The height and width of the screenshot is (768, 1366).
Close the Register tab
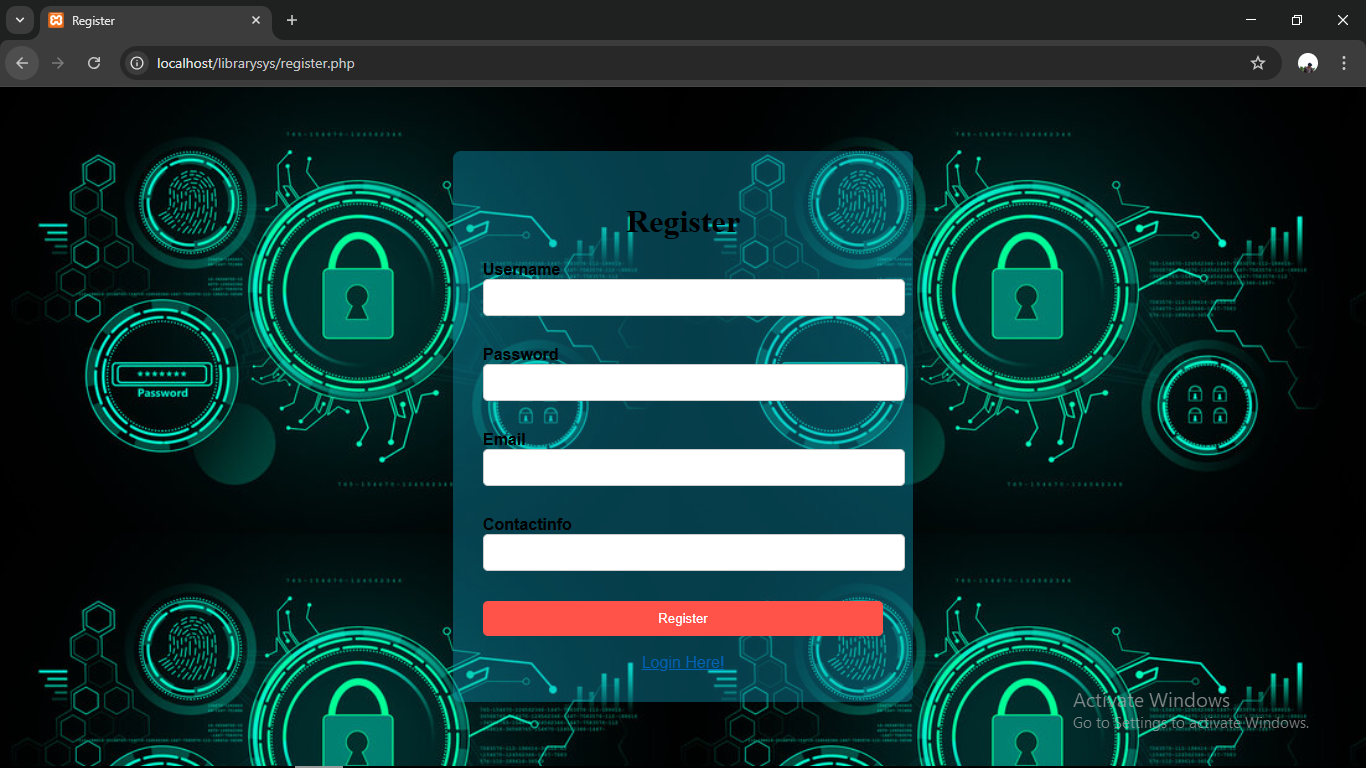[256, 20]
